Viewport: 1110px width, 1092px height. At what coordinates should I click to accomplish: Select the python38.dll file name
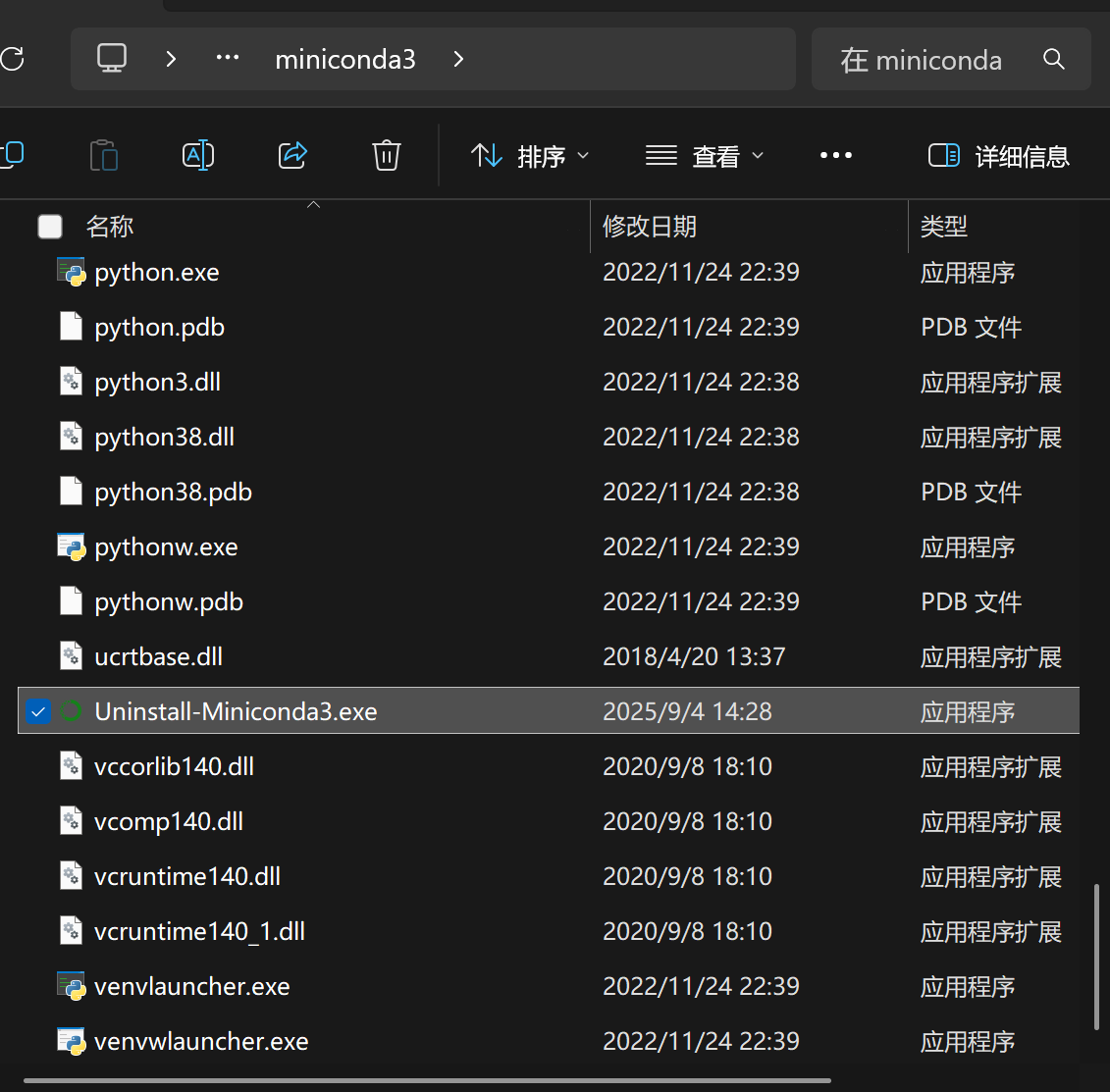[x=164, y=438]
